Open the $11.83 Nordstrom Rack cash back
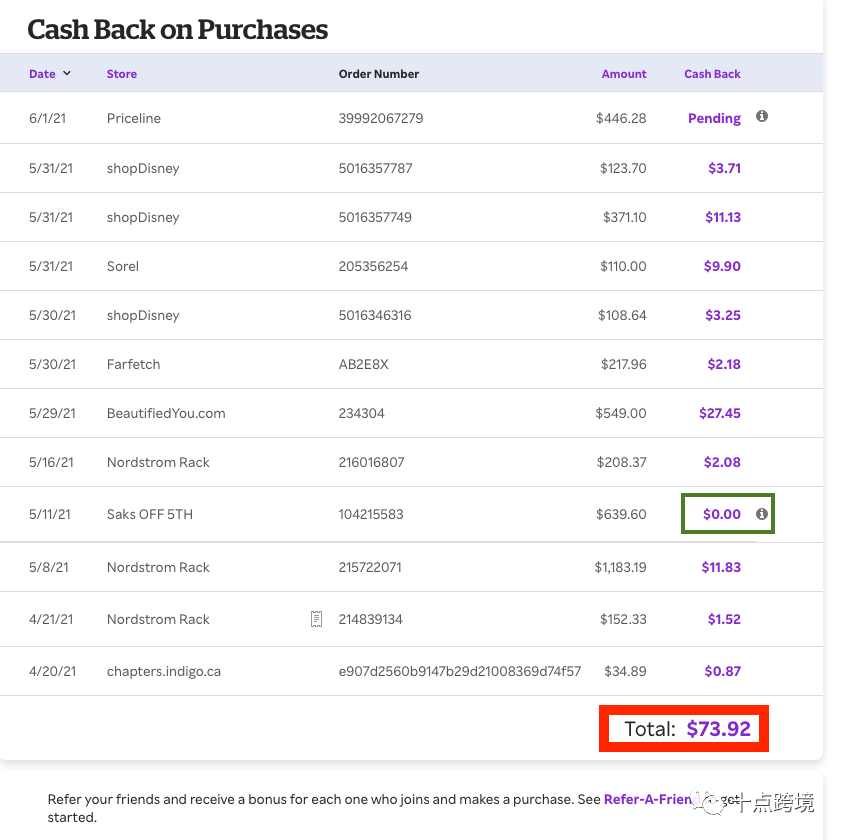Screen dimensions: 842x840 pyautogui.click(x=721, y=567)
